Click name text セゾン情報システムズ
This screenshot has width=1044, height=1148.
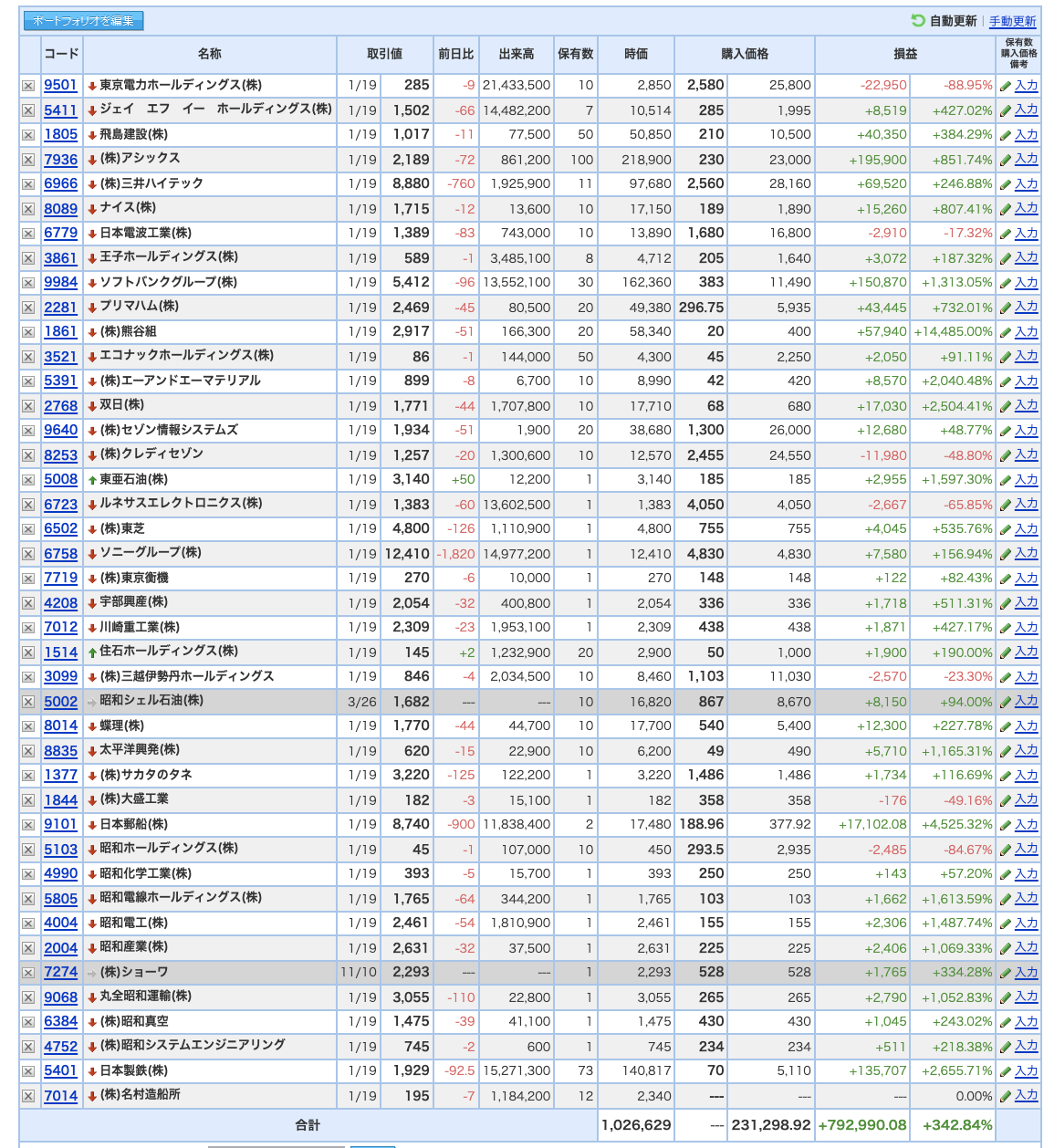tap(170, 430)
